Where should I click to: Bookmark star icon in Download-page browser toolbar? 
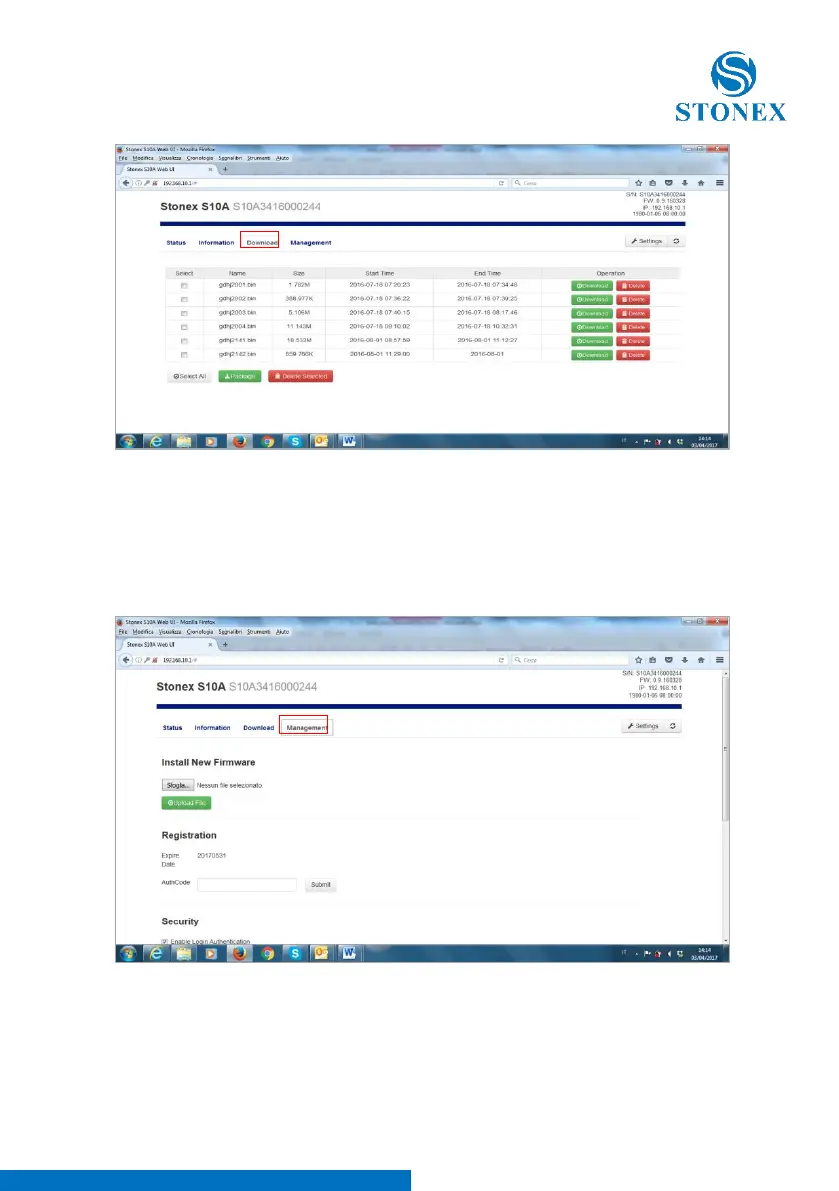pyautogui.click(x=639, y=183)
